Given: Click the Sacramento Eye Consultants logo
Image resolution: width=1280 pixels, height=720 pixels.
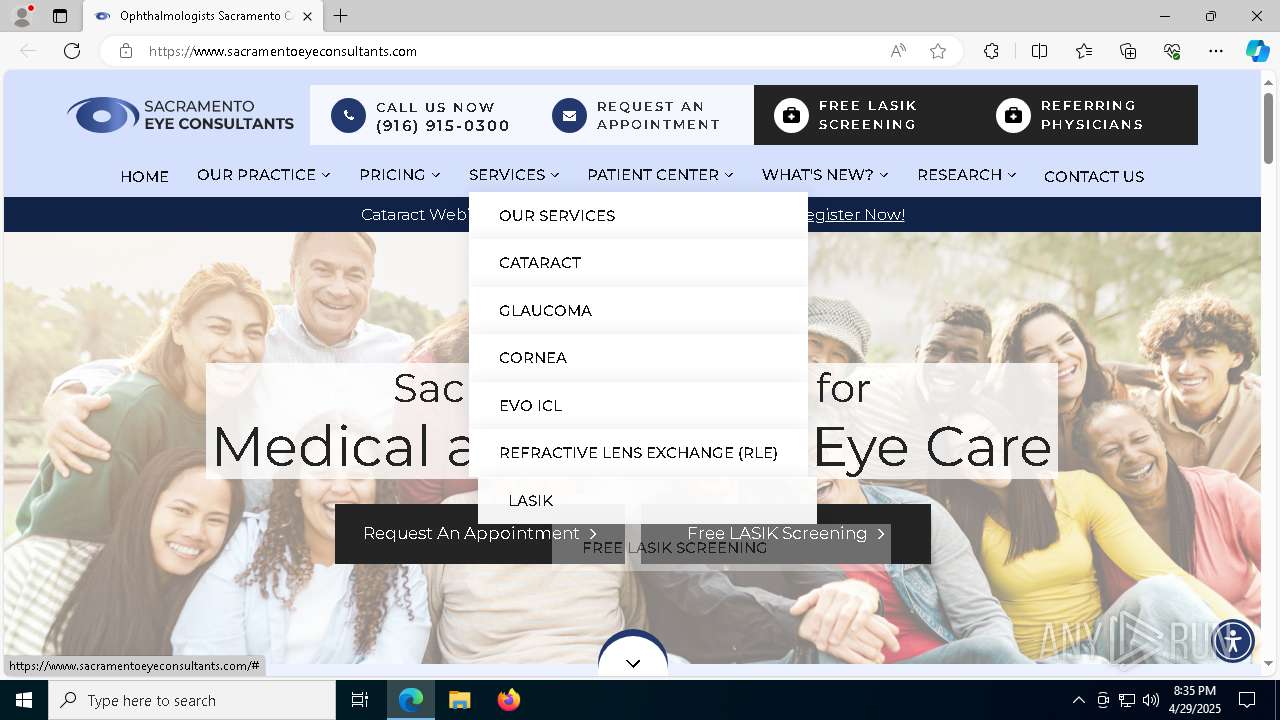Looking at the screenshot, I should coord(181,115).
